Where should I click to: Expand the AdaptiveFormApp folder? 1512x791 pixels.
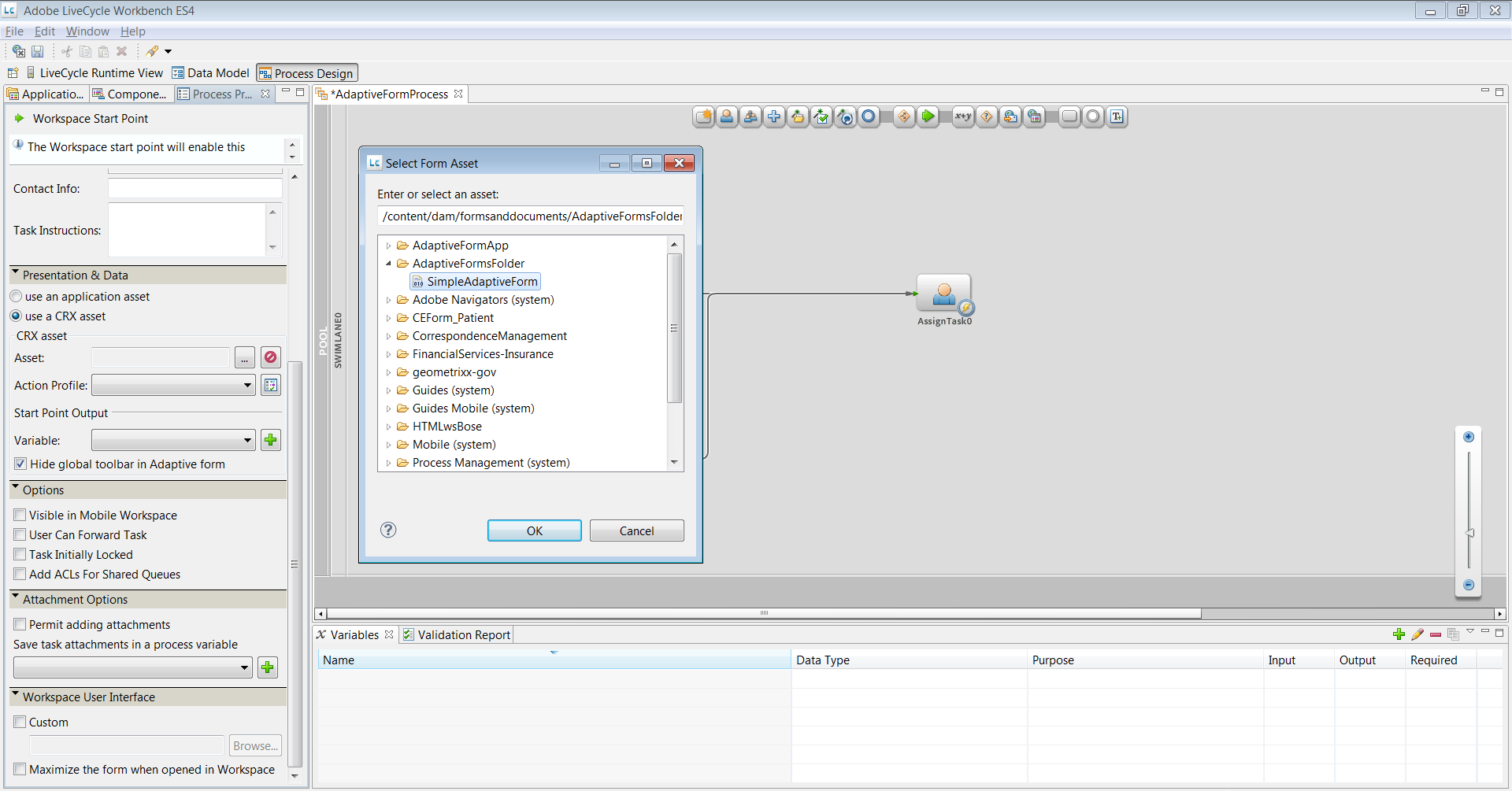tap(388, 246)
